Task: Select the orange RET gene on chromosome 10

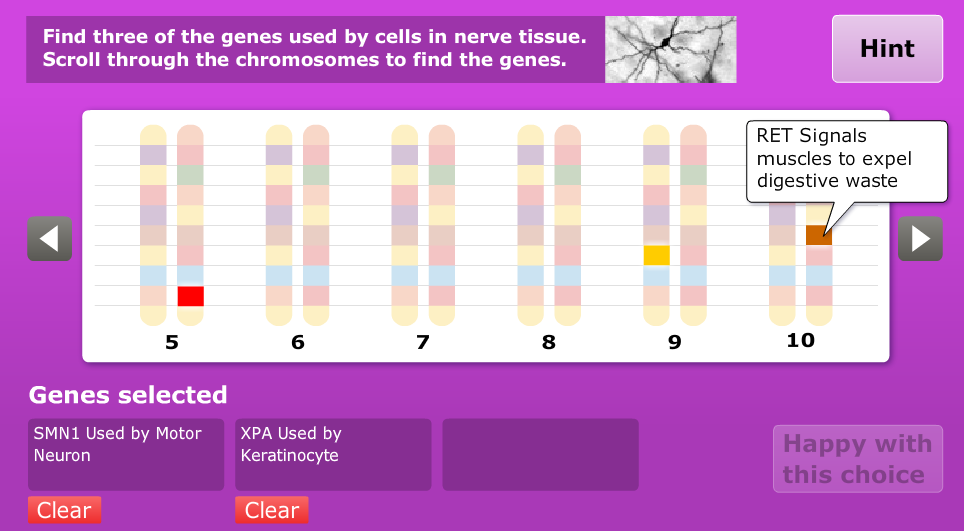Action: tap(819, 236)
